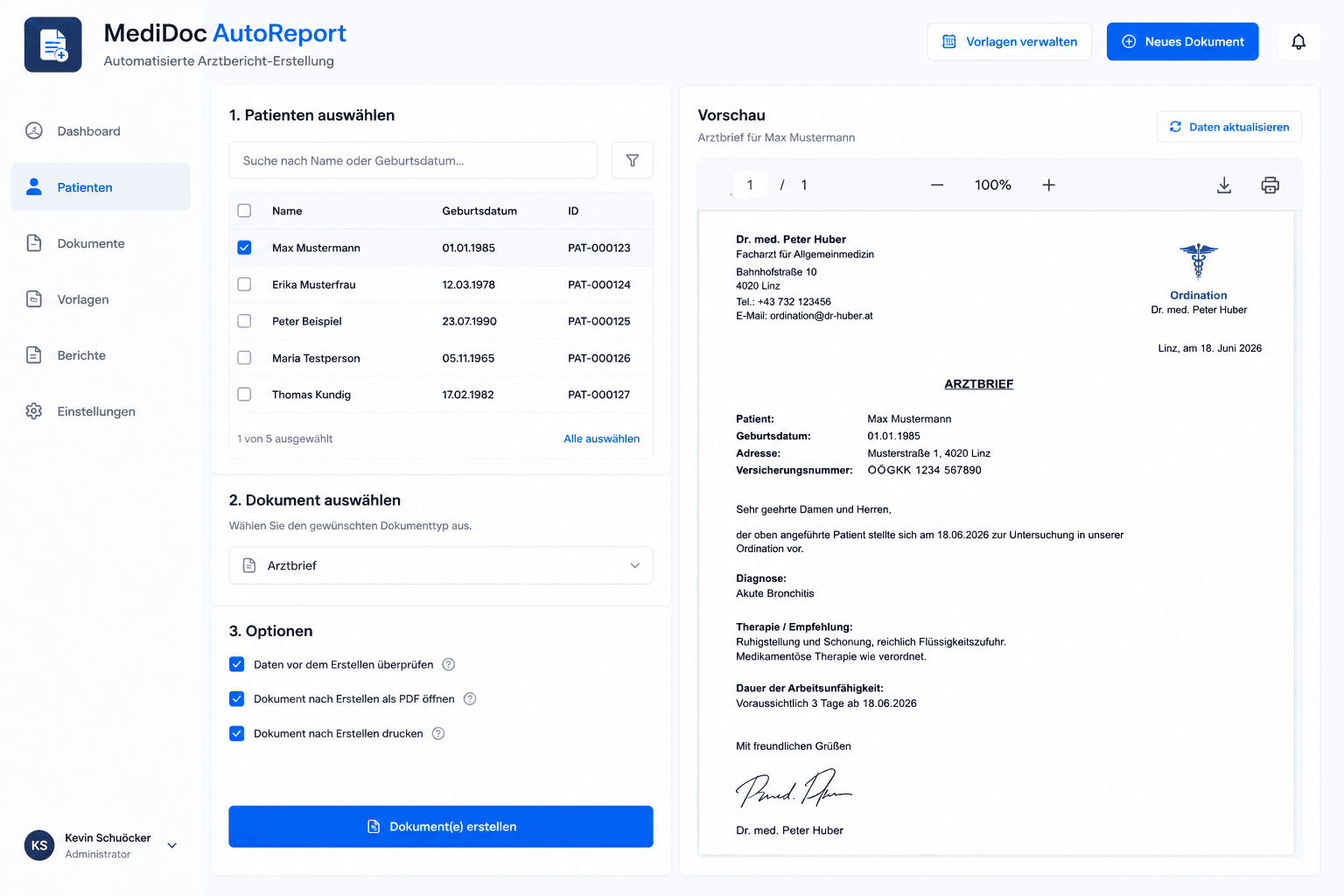Click the 100% zoom level value
This screenshot has width=1344, height=896.
click(993, 185)
